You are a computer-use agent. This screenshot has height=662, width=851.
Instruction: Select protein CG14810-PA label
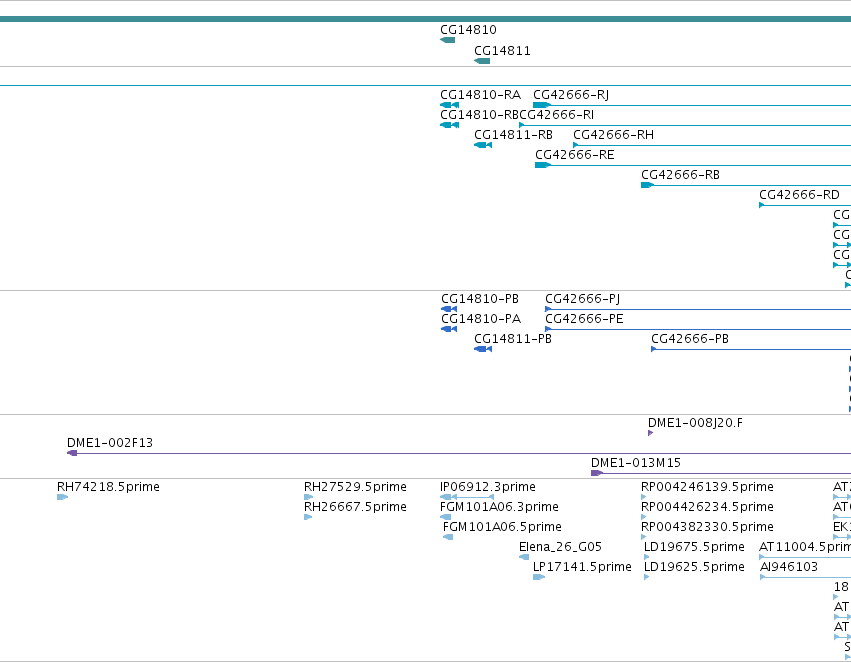(481, 319)
